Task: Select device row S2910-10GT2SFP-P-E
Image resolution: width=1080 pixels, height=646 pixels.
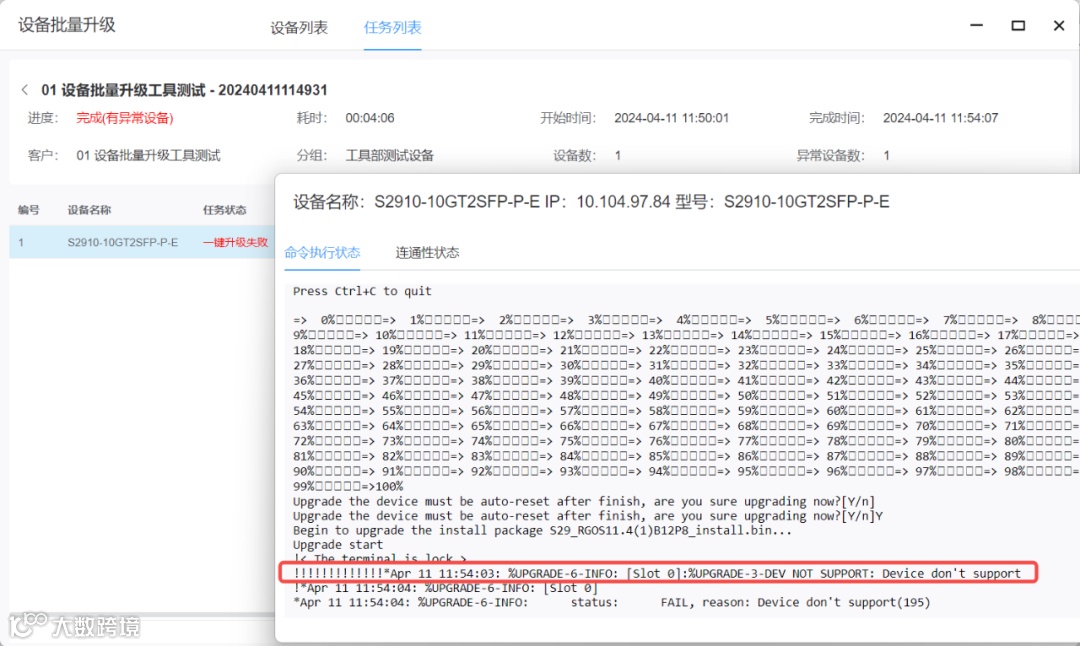Action: (x=142, y=242)
